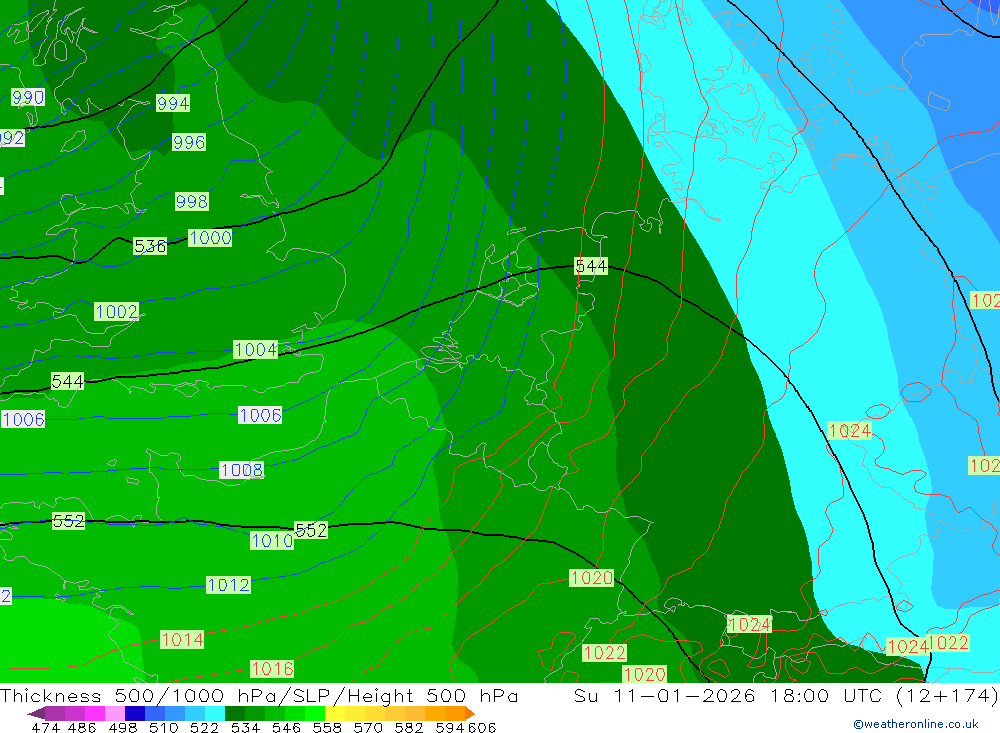Pick the darkest green legend swatch
The image size is (1000, 733).
[x=235, y=713]
